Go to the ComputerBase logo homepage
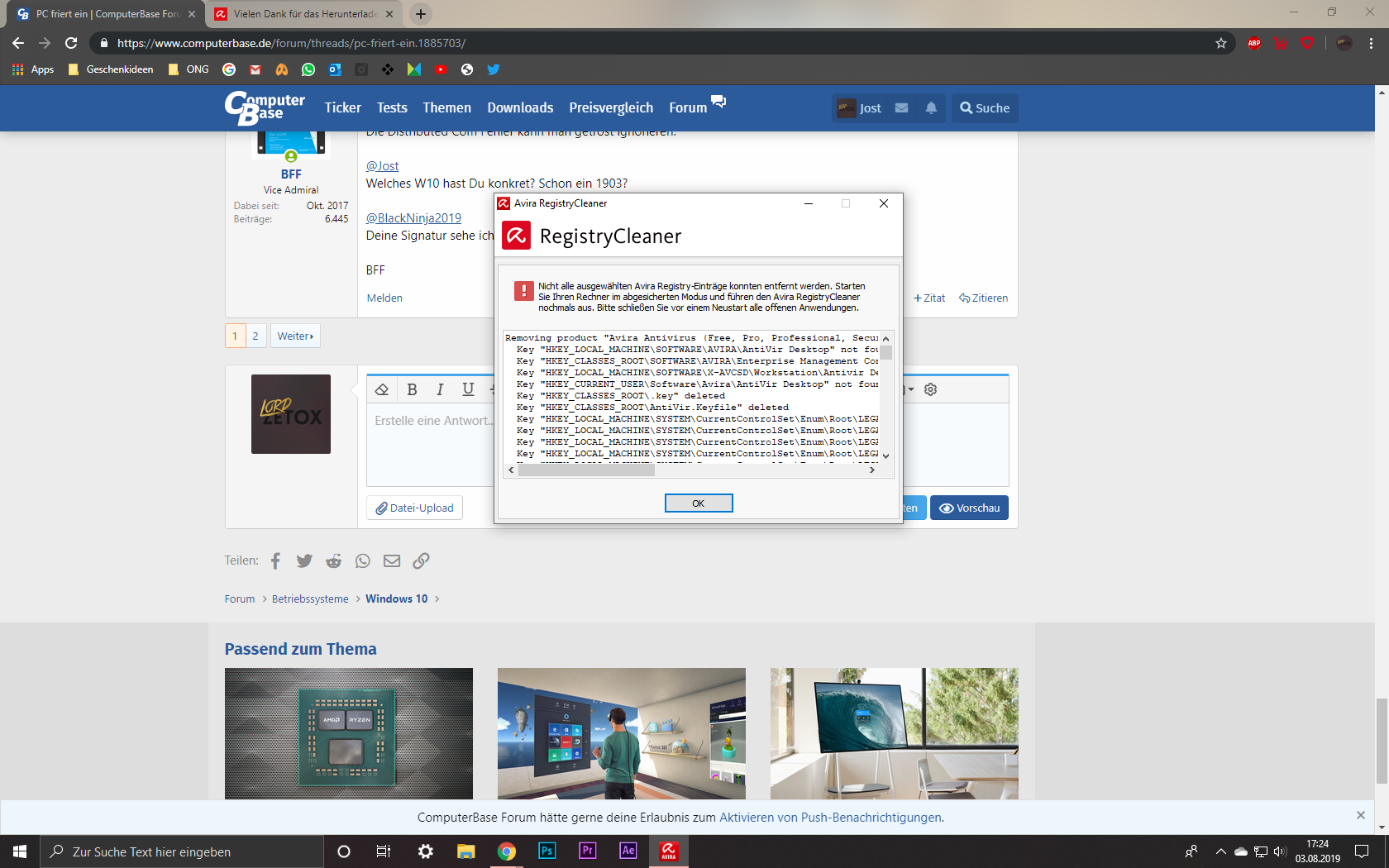Image resolution: width=1389 pixels, height=868 pixels. click(265, 107)
